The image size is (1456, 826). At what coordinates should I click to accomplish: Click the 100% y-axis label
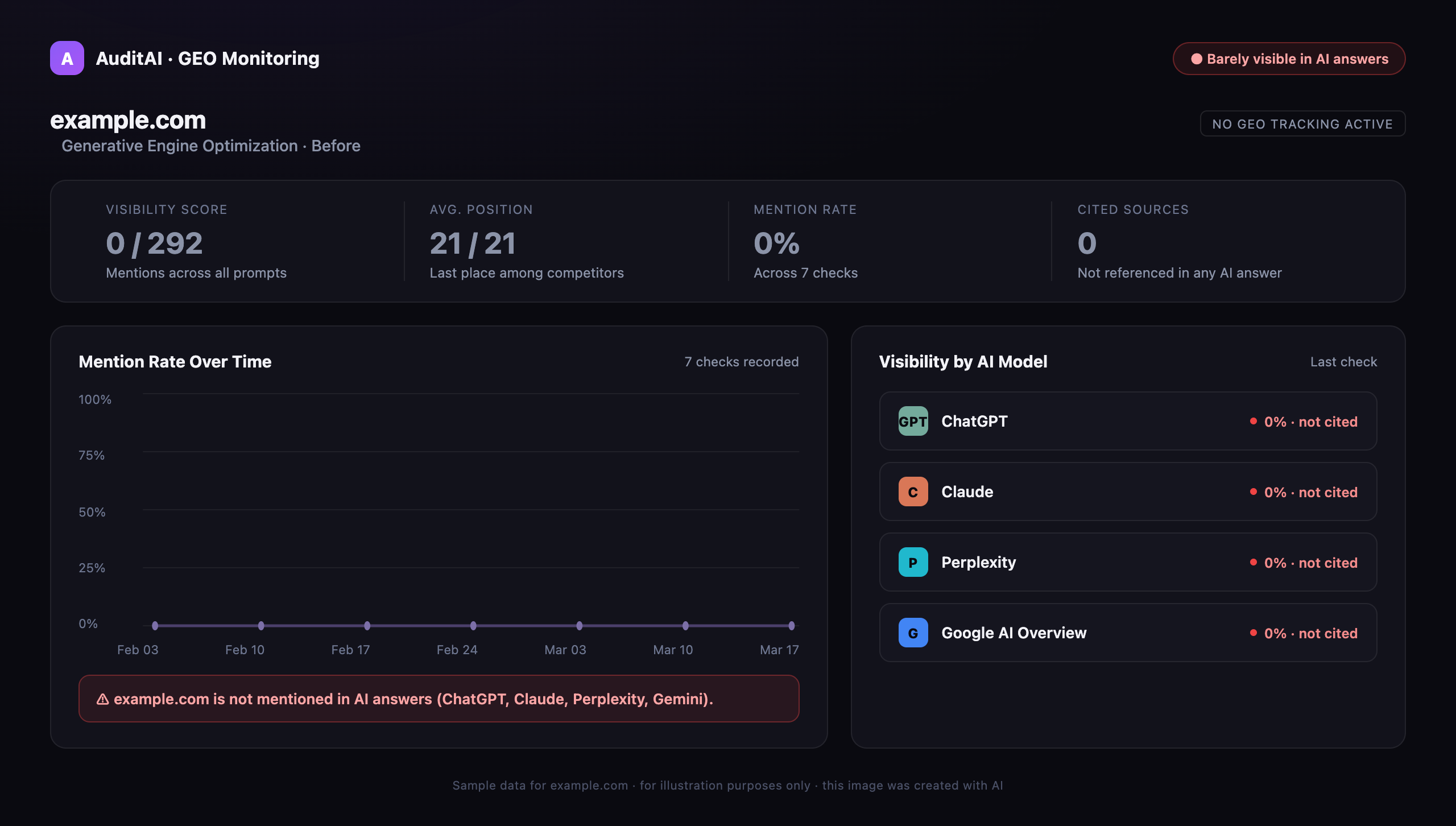point(95,399)
